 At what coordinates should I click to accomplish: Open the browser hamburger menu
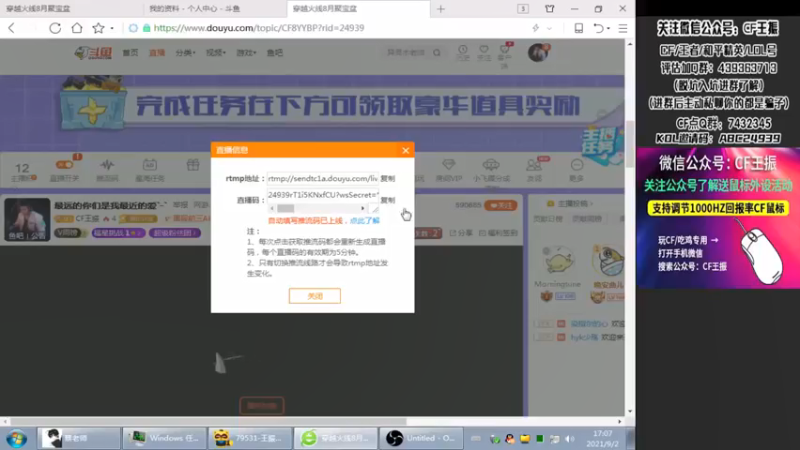(623, 28)
